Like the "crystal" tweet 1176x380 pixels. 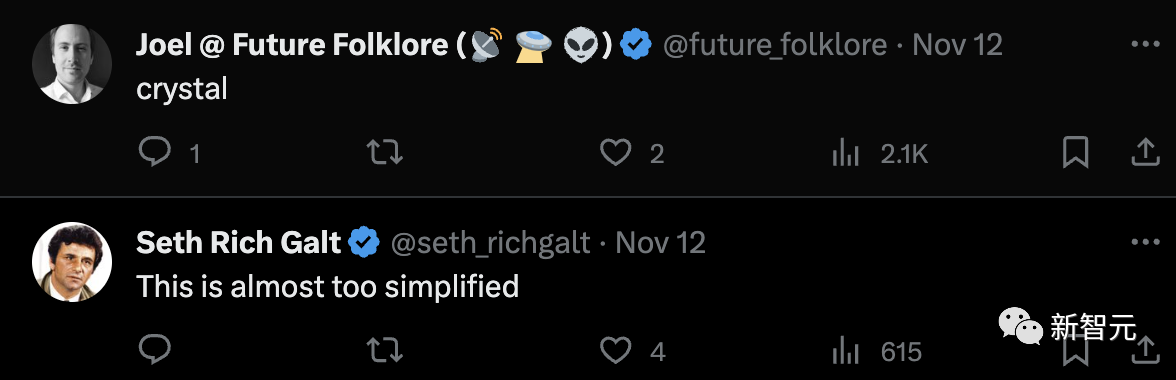coord(616,154)
